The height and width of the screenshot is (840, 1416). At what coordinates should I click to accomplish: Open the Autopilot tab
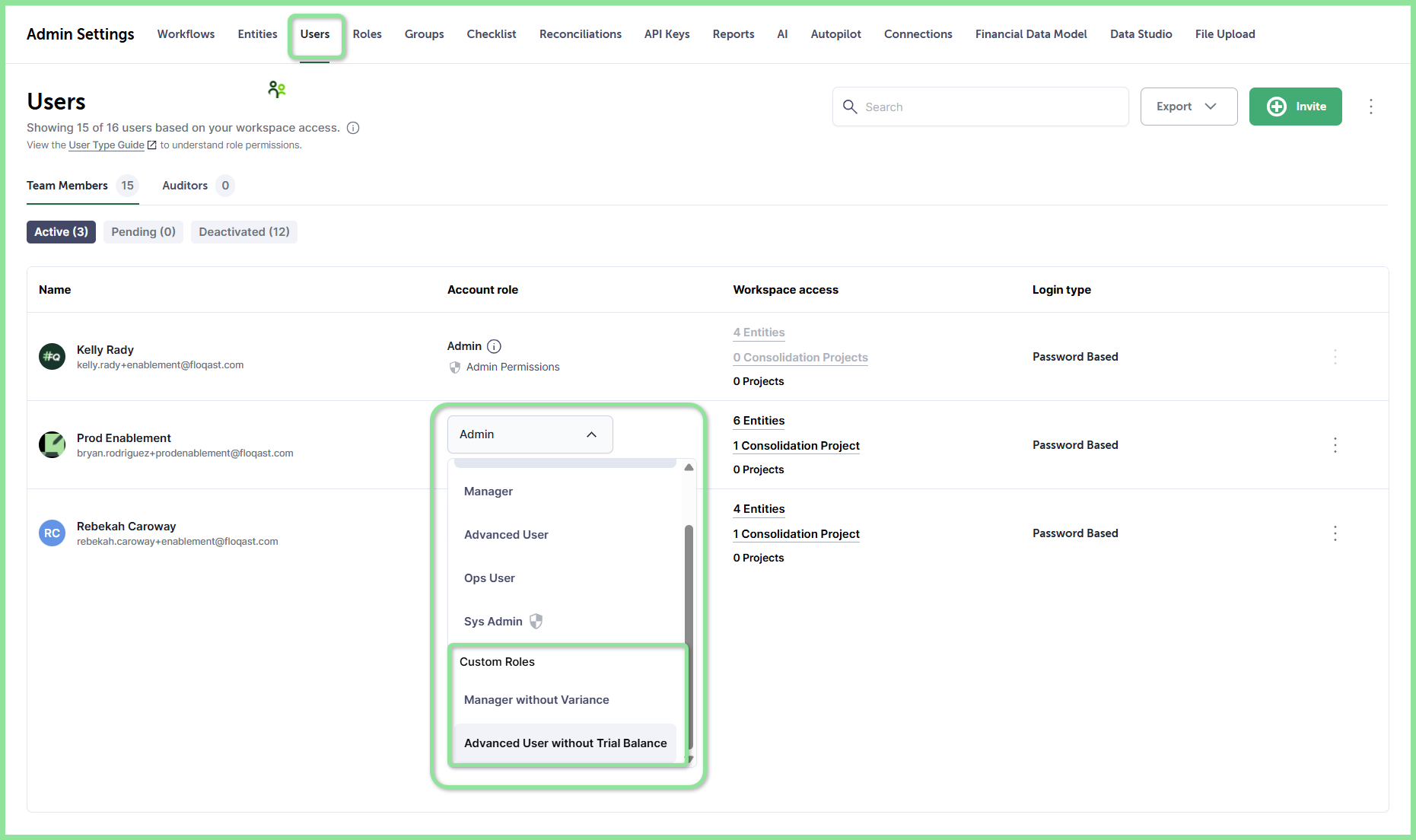click(x=835, y=34)
